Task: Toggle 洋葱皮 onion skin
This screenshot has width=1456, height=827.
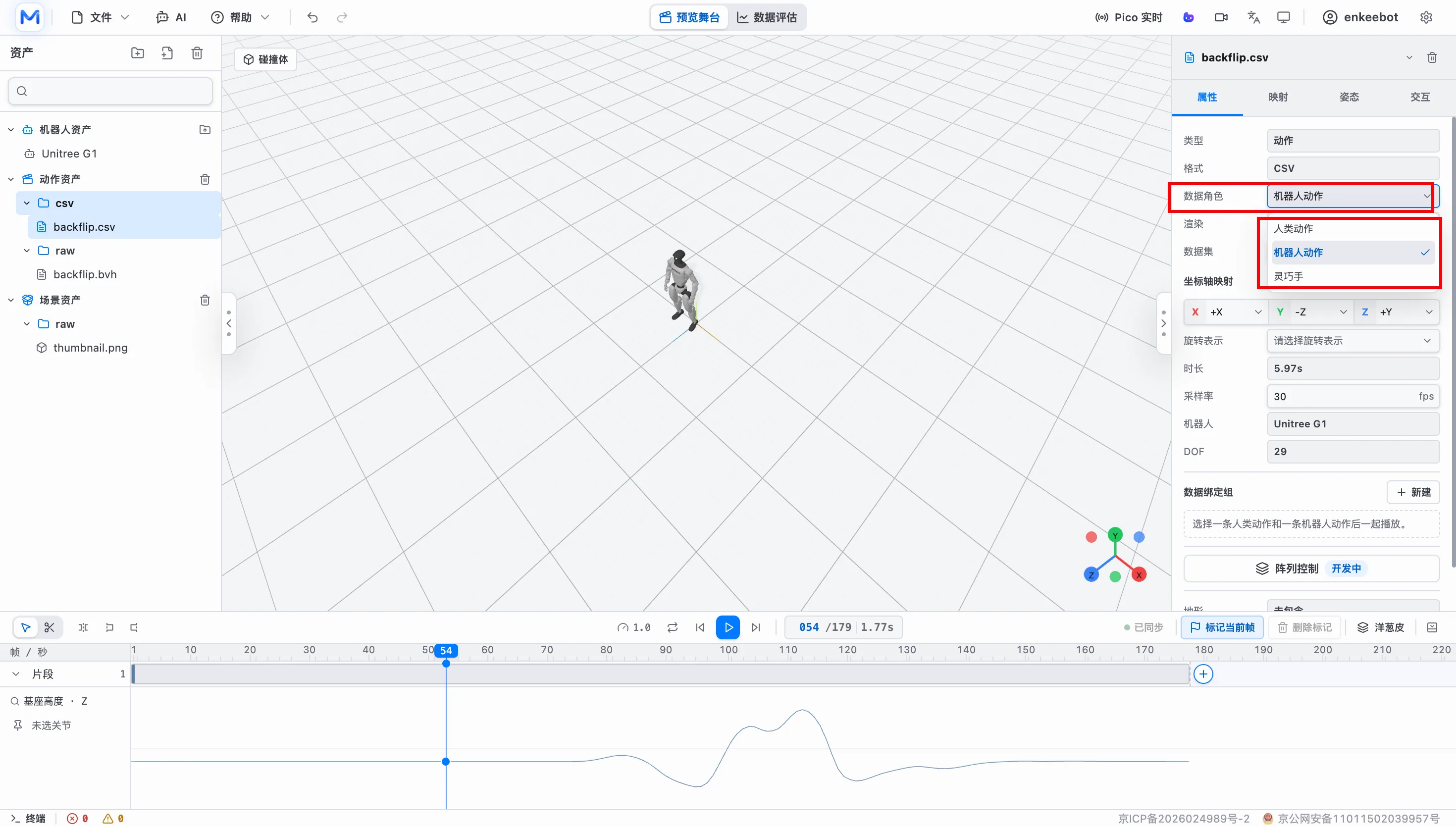Action: tap(1380, 627)
